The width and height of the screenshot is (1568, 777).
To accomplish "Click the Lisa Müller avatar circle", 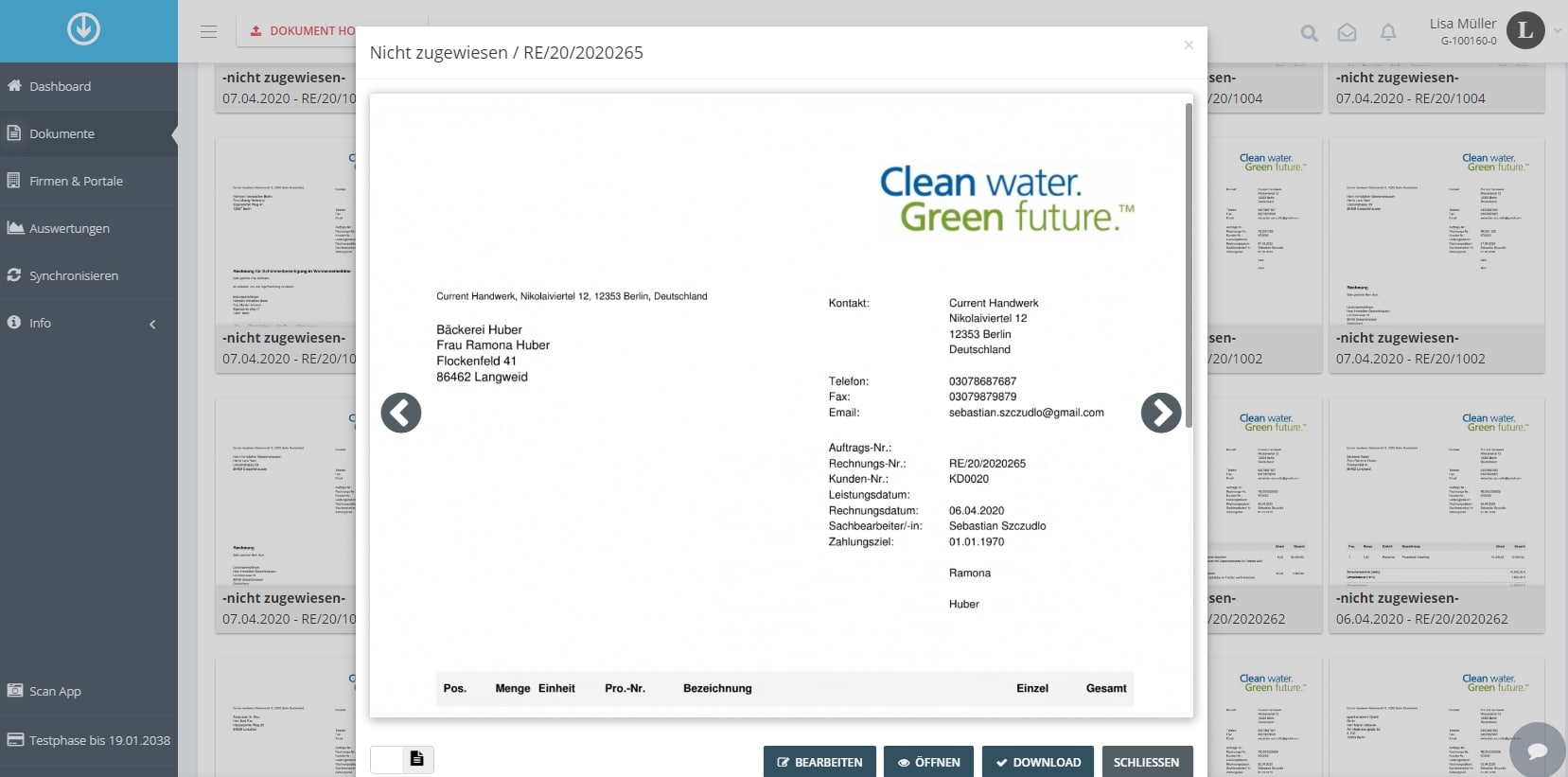I will pyautogui.click(x=1525, y=30).
